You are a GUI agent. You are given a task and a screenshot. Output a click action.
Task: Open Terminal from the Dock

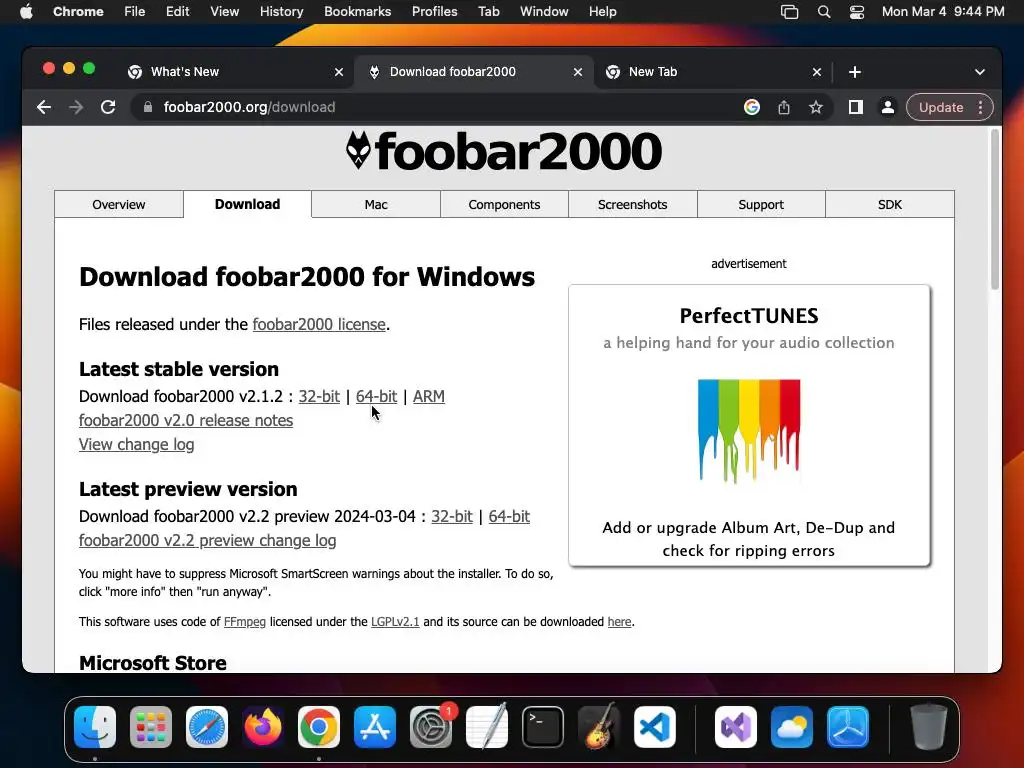543,727
